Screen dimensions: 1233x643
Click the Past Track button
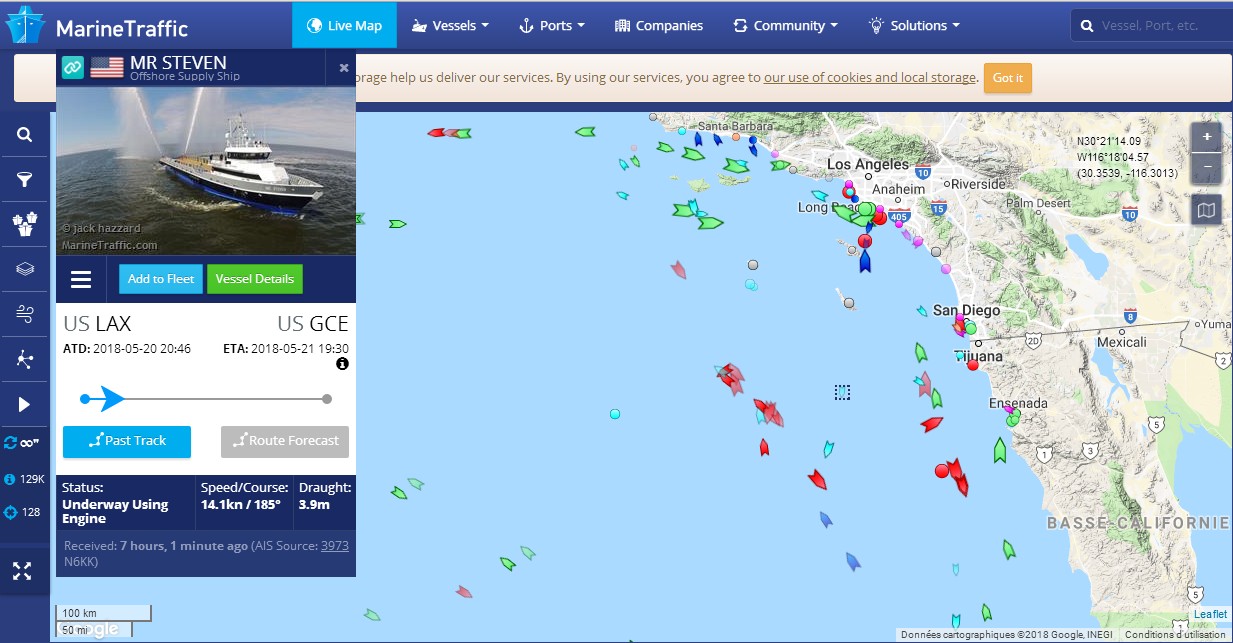point(126,441)
